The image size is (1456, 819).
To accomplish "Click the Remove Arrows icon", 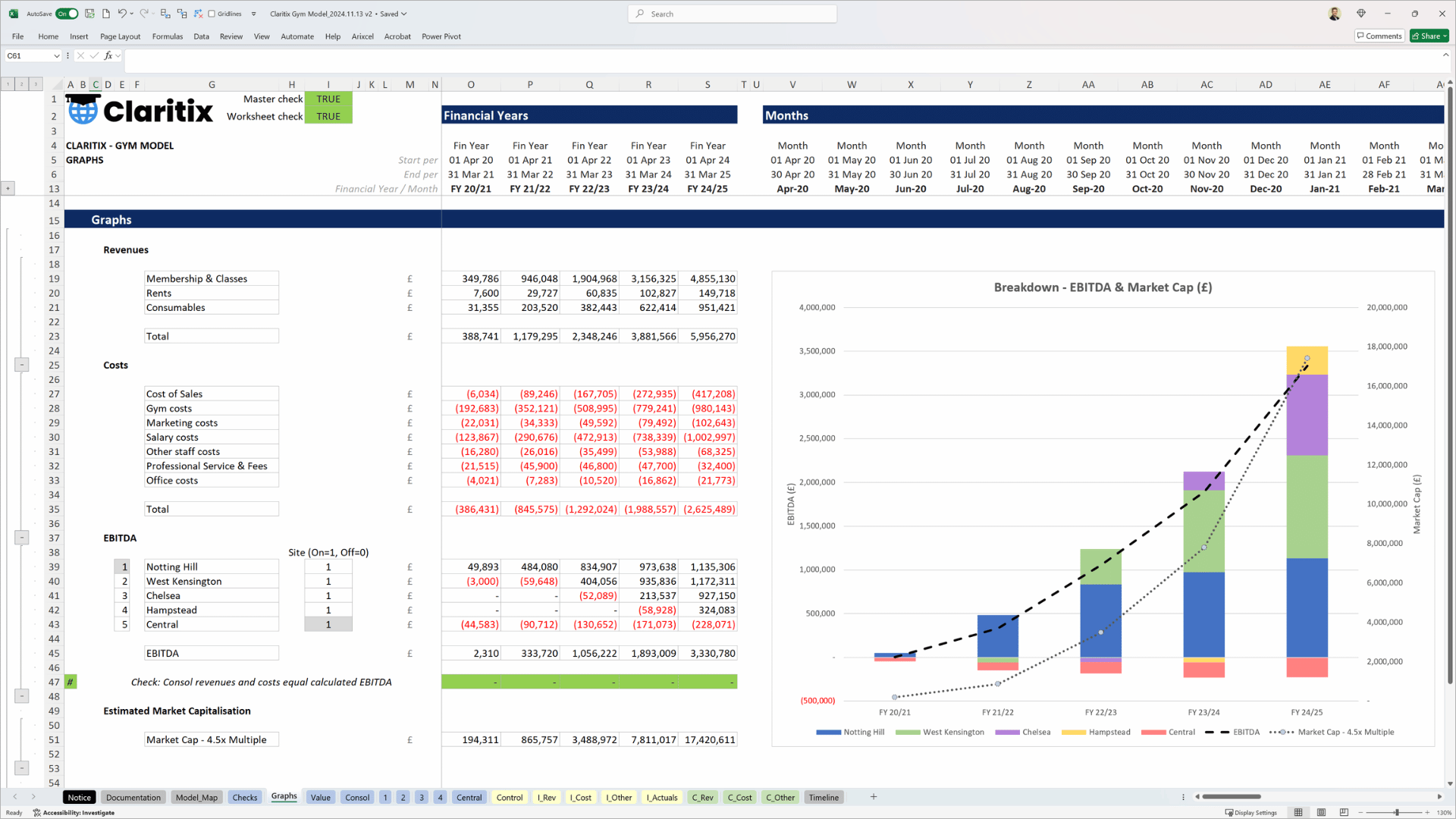I will pyautogui.click(x=198, y=14).
